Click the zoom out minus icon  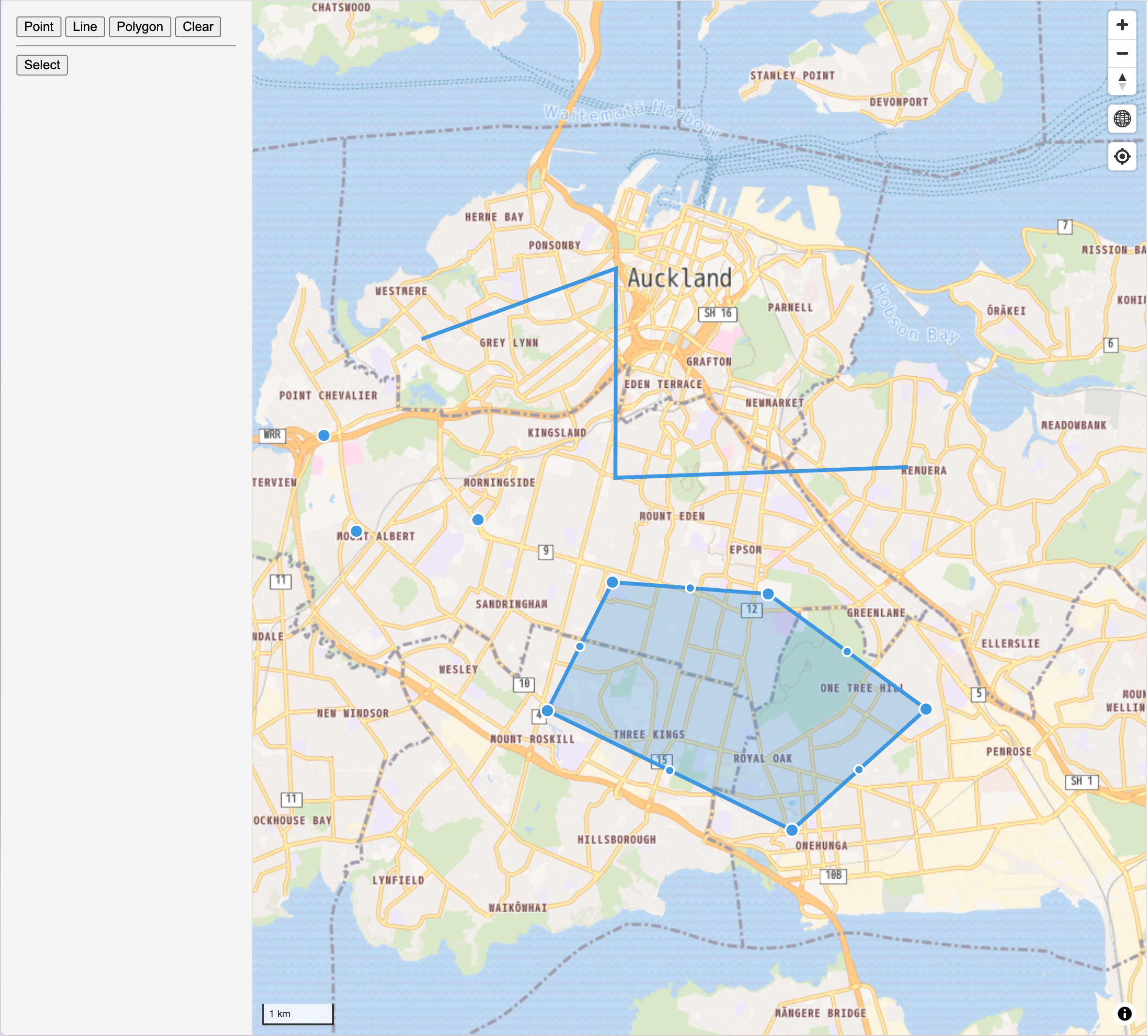(x=1121, y=54)
